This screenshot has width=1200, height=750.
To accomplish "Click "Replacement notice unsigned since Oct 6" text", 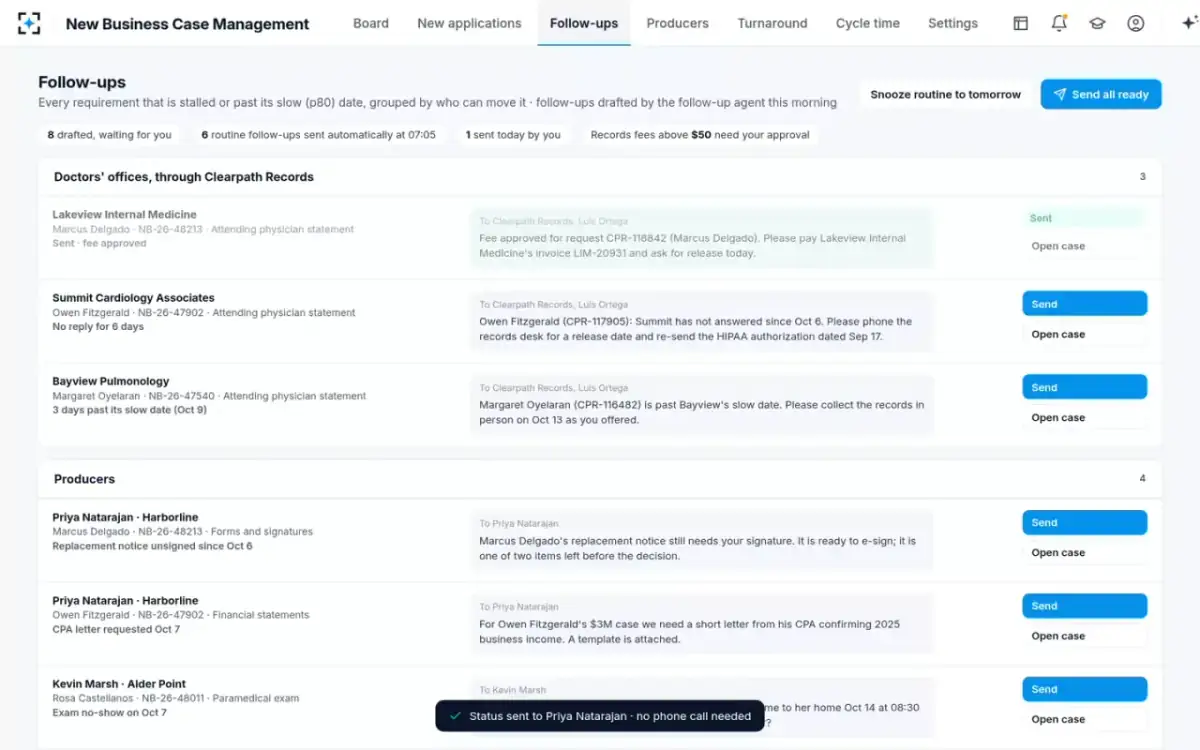I will 152,546.
